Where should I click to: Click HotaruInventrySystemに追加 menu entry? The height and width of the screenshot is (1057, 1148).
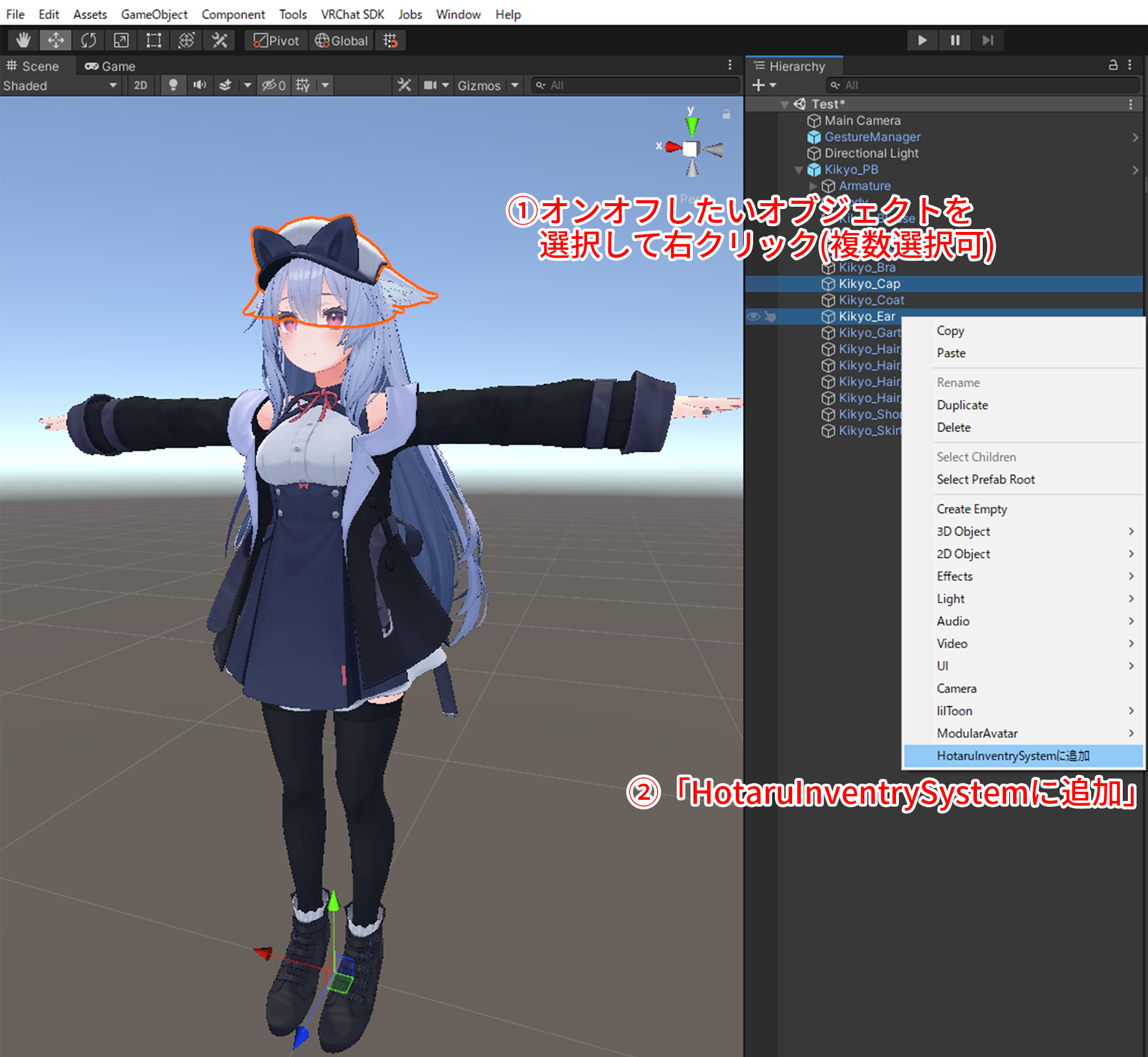pyautogui.click(x=1023, y=756)
